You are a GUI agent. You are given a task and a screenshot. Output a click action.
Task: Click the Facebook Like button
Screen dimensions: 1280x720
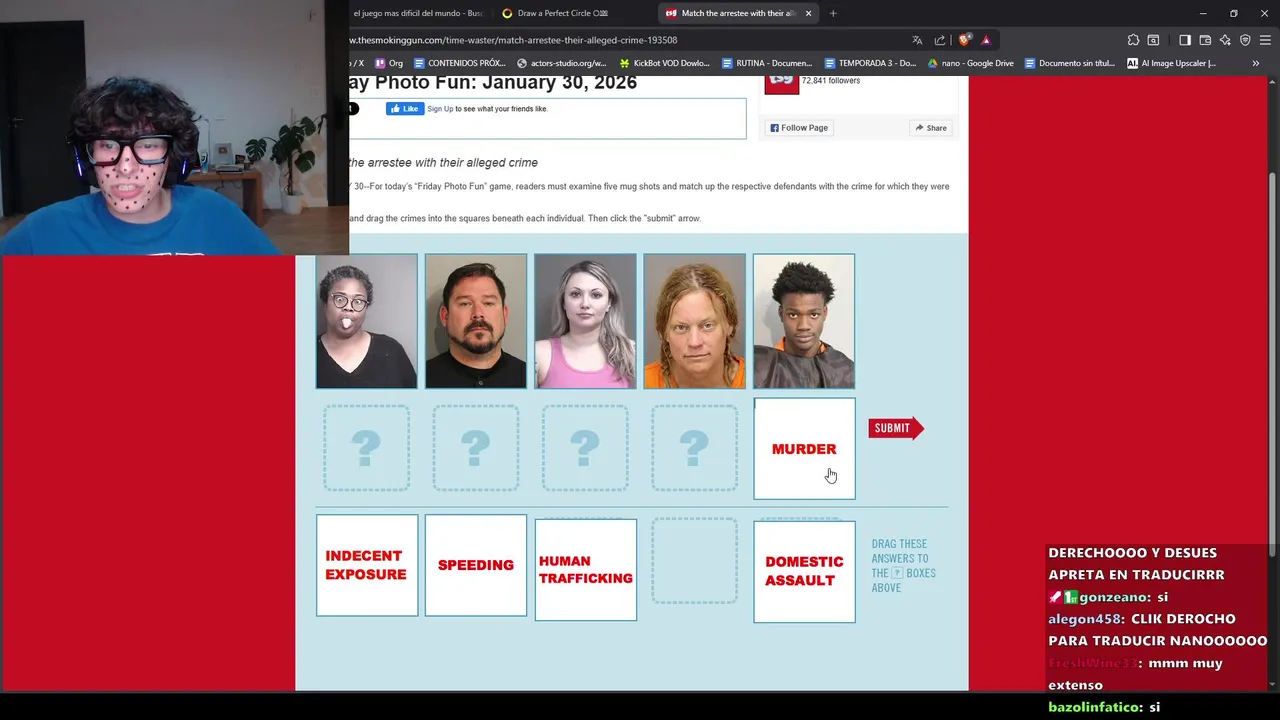coord(405,109)
